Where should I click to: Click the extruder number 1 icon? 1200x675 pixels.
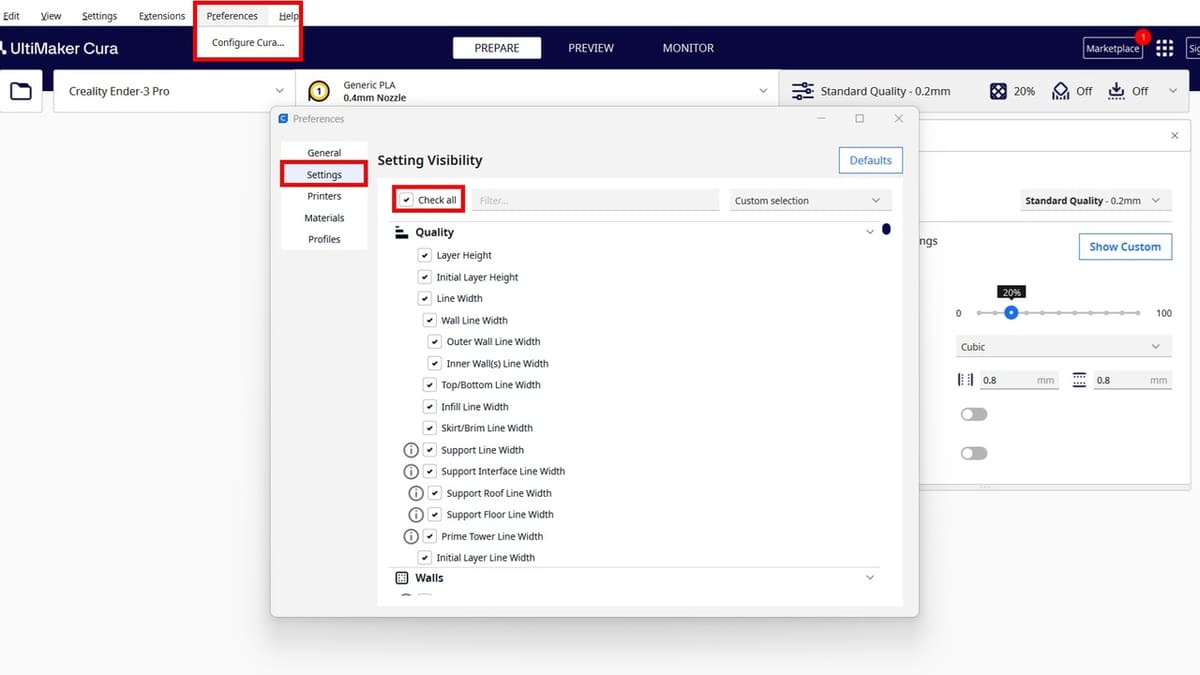coord(318,91)
